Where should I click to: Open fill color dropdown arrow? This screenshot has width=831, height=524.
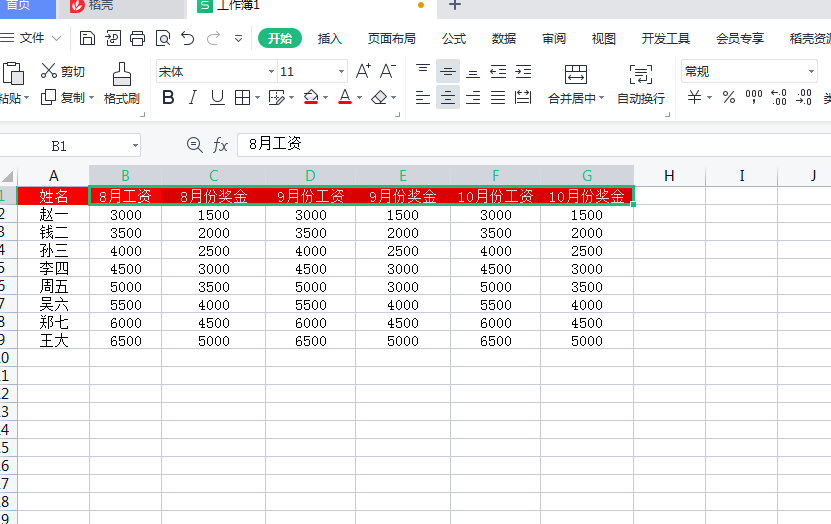pyautogui.click(x=325, y=97)
